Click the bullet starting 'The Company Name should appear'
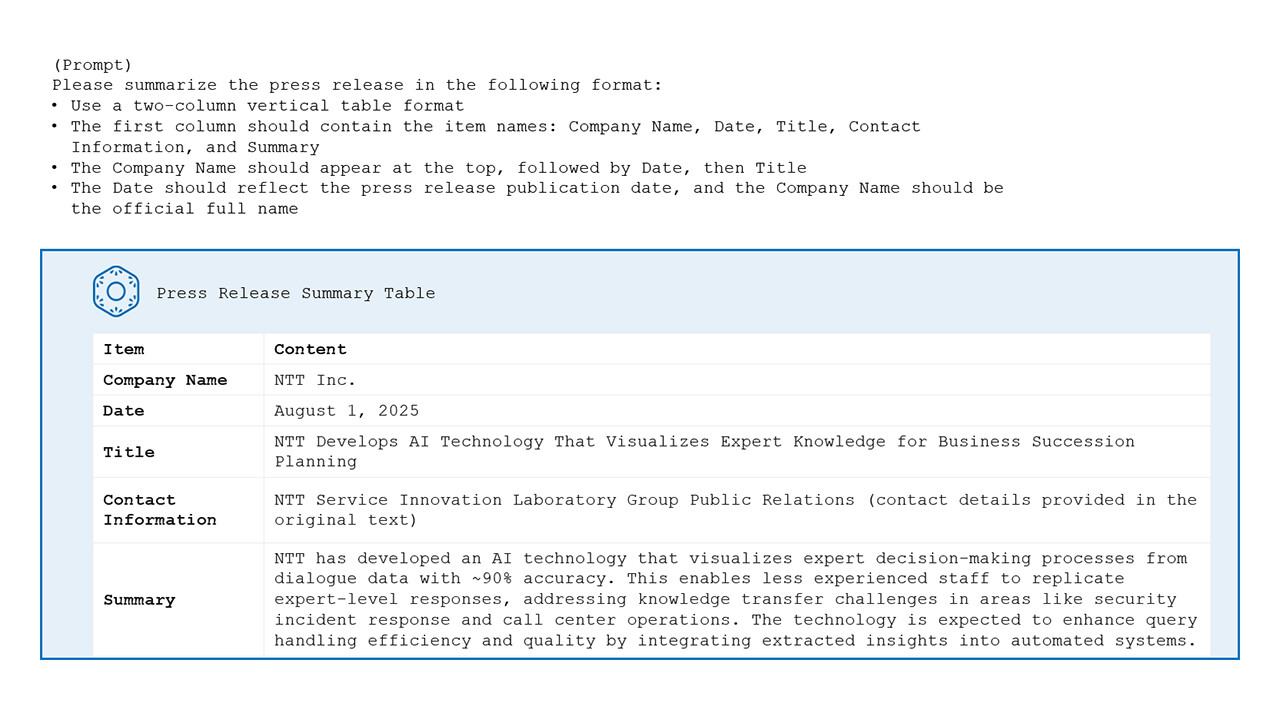Screen dimensions: 1280x720 [x=438, y=168]
